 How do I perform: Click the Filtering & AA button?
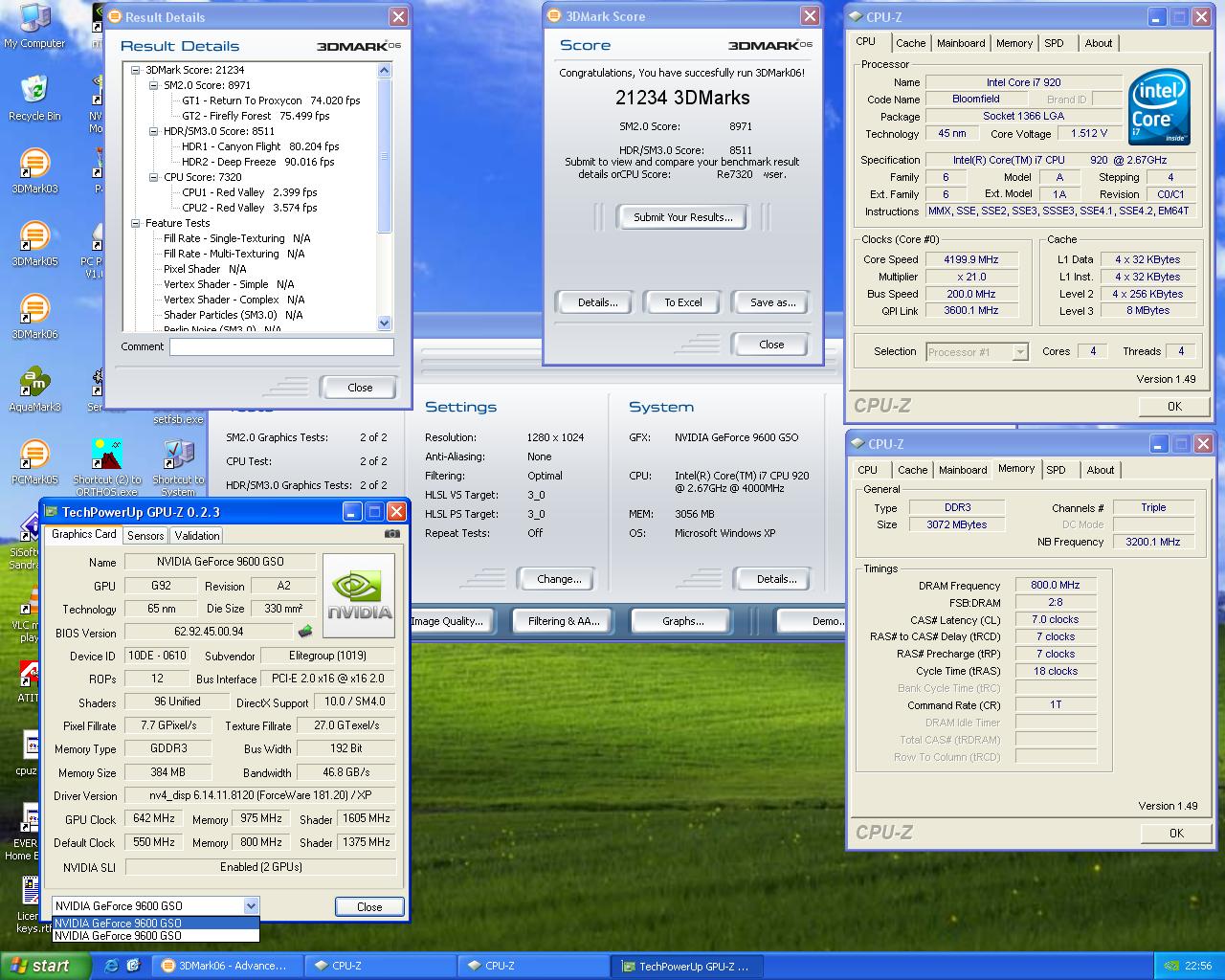[x=563, y=621]
